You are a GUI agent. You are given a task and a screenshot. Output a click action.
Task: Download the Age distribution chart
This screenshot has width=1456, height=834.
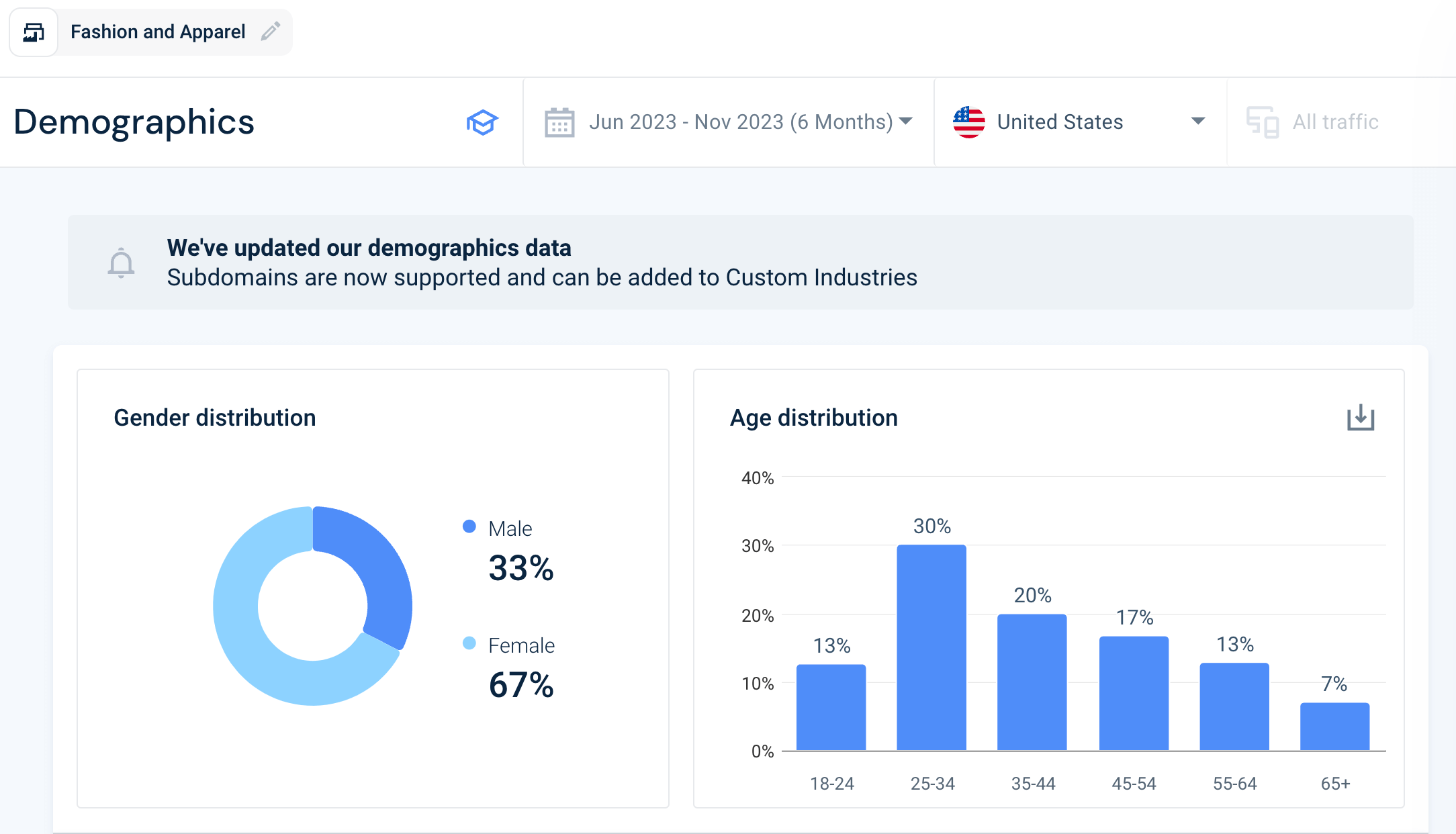point(1361,418)
